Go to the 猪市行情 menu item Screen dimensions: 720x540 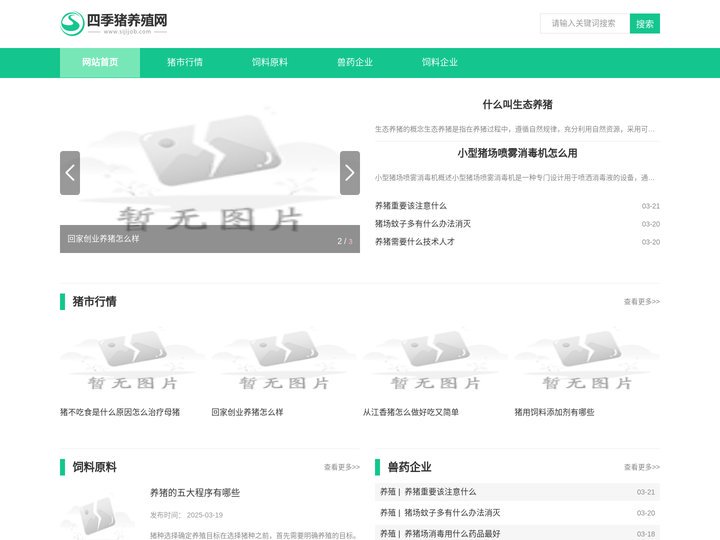[185, 62]
